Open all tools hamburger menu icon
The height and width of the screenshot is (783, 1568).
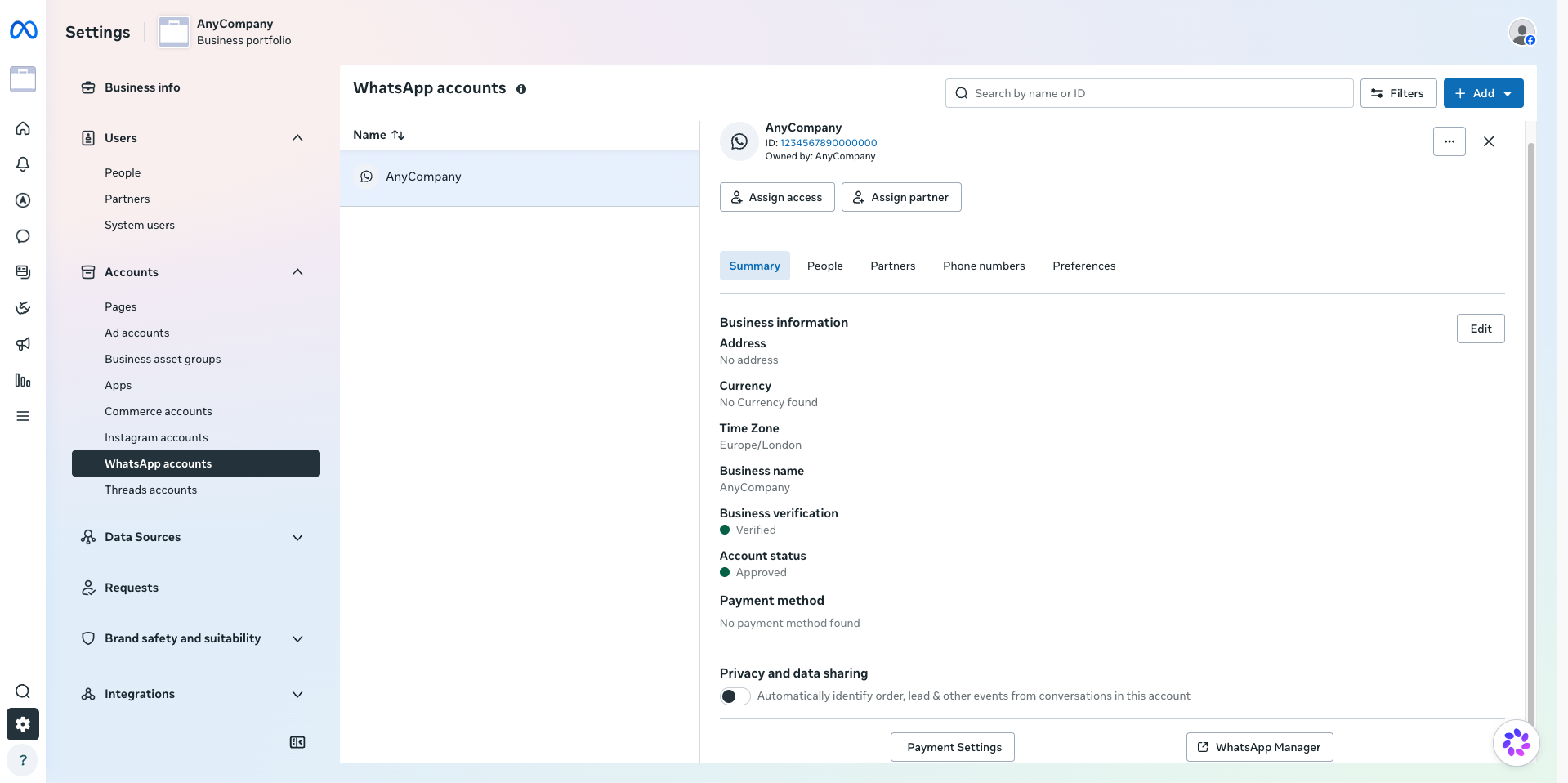tap(23, 416)
